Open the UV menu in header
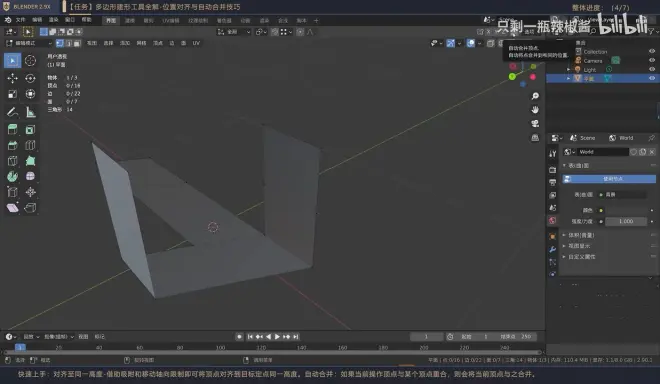660x384 pixels. point(196,43)
